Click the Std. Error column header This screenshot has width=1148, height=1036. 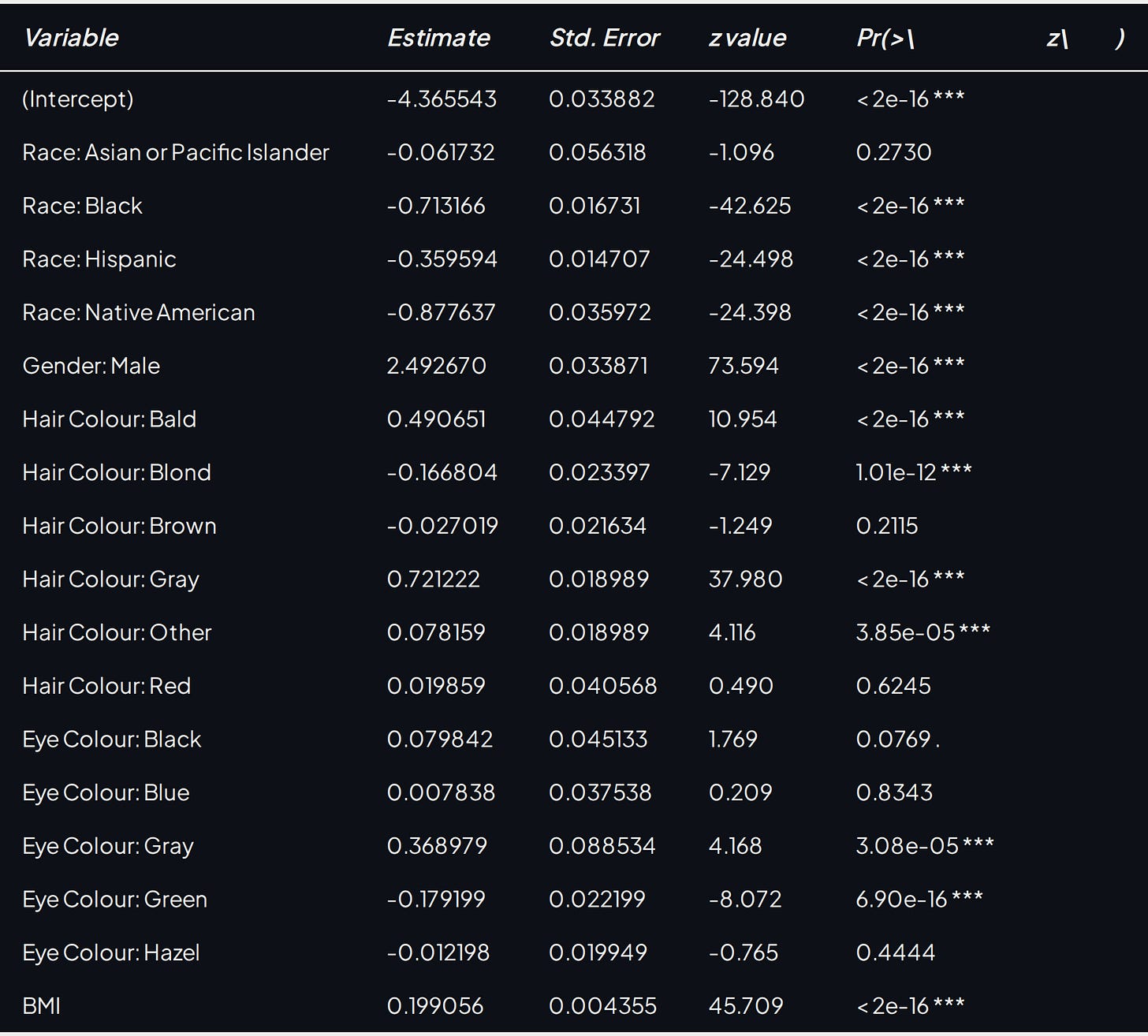(x=604, y=38)
